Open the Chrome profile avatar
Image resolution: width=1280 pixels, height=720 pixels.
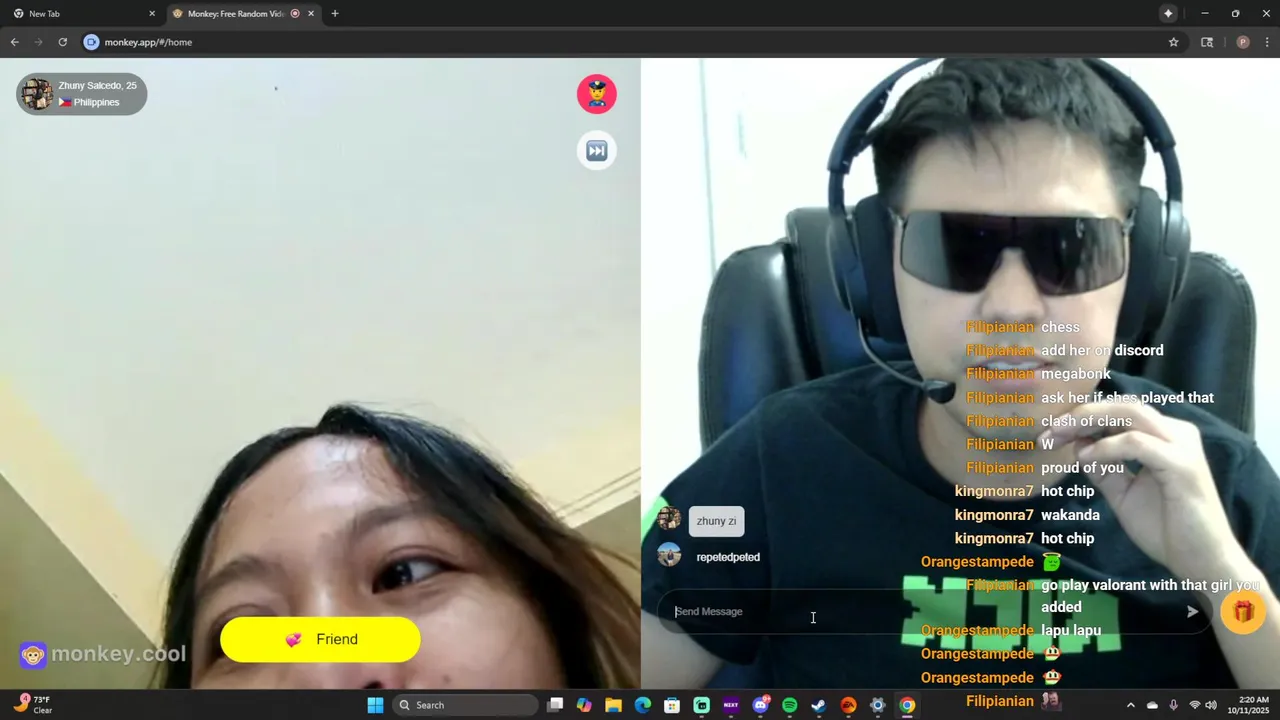pos(1243,42)
